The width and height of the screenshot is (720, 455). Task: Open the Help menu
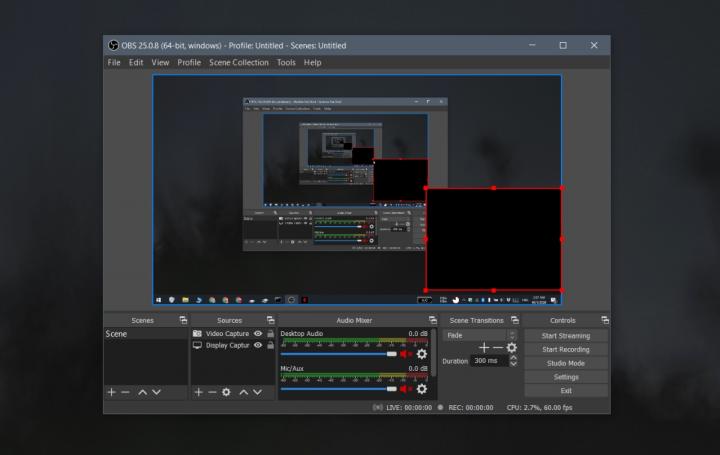point(312,62)
